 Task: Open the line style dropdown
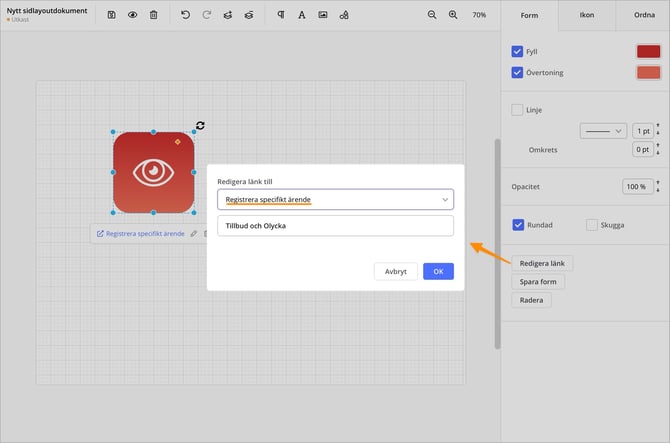[x=603, y=131]
